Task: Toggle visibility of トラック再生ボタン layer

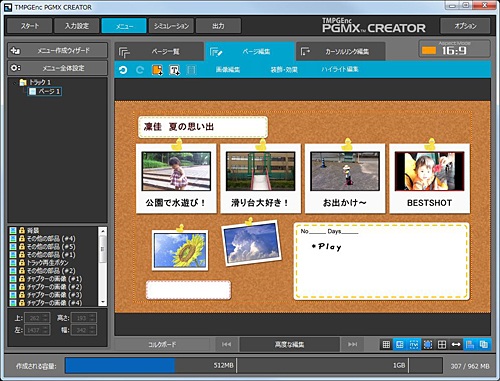Action: pos(13,263)
